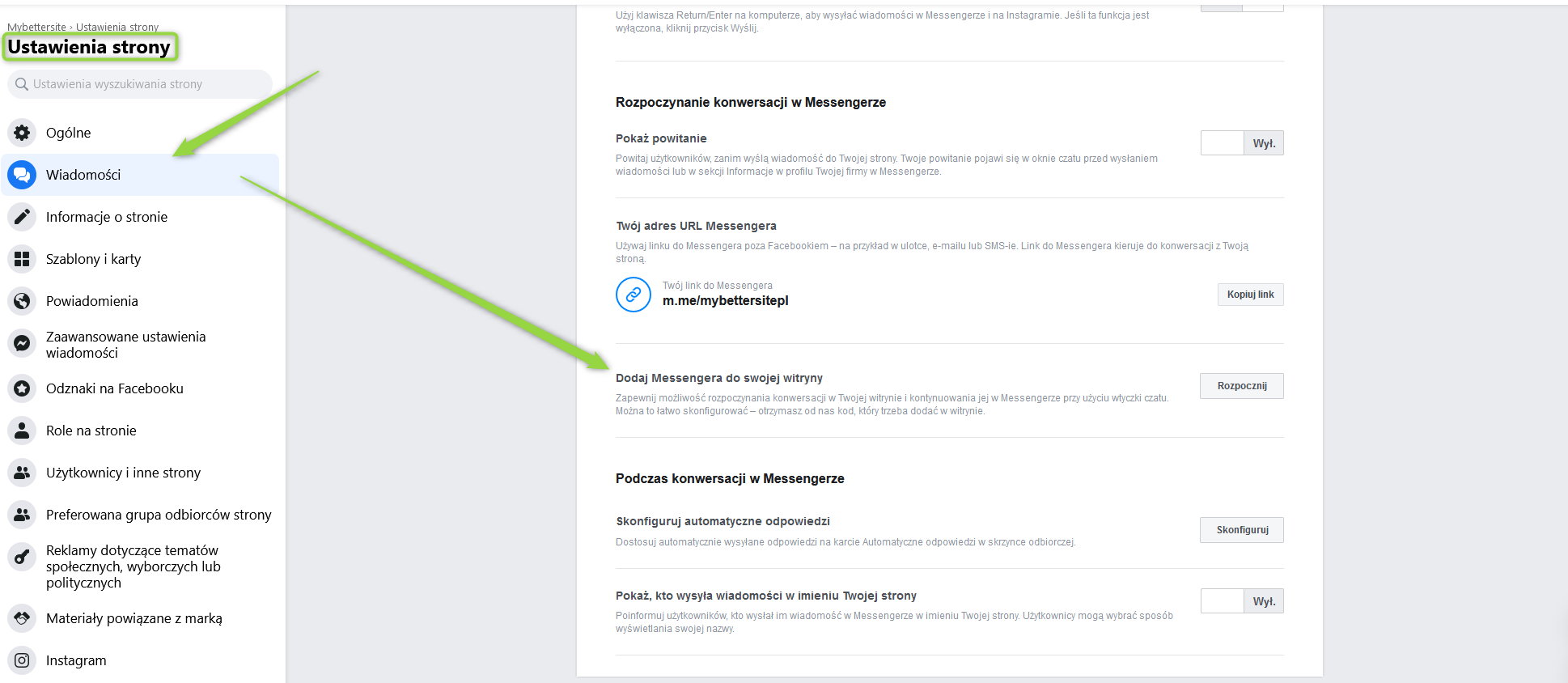The width and height of the screenshot is (1568, 683).
Task: Toggle the Pokaż powitanie switch
Action: point(1241,143)
